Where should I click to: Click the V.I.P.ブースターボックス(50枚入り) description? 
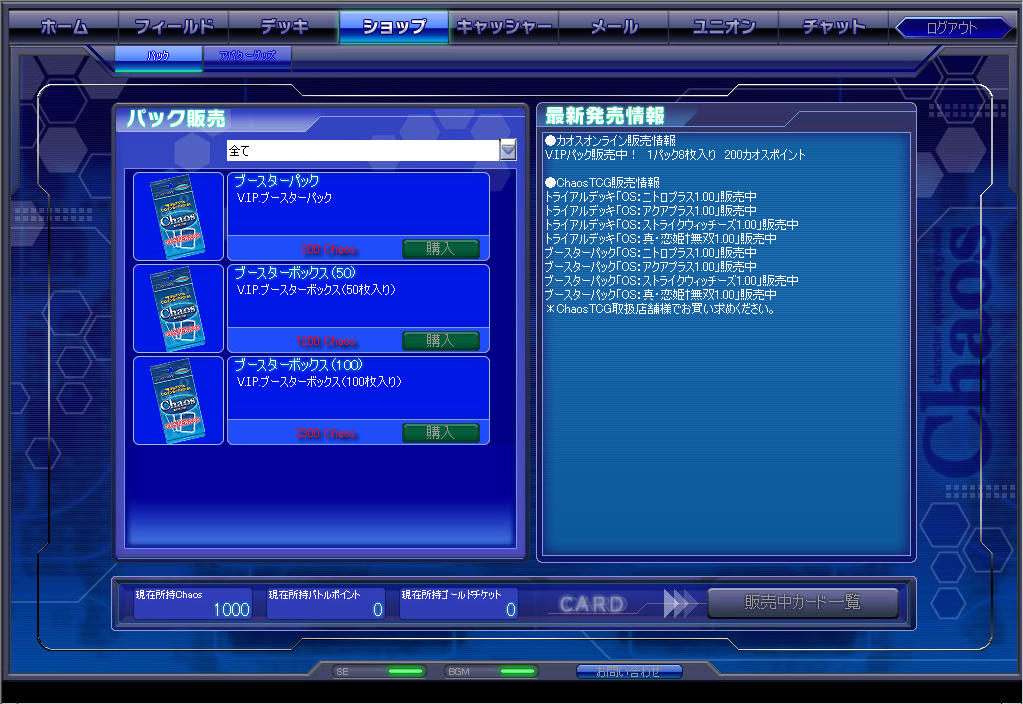click(x=316, y=290)
